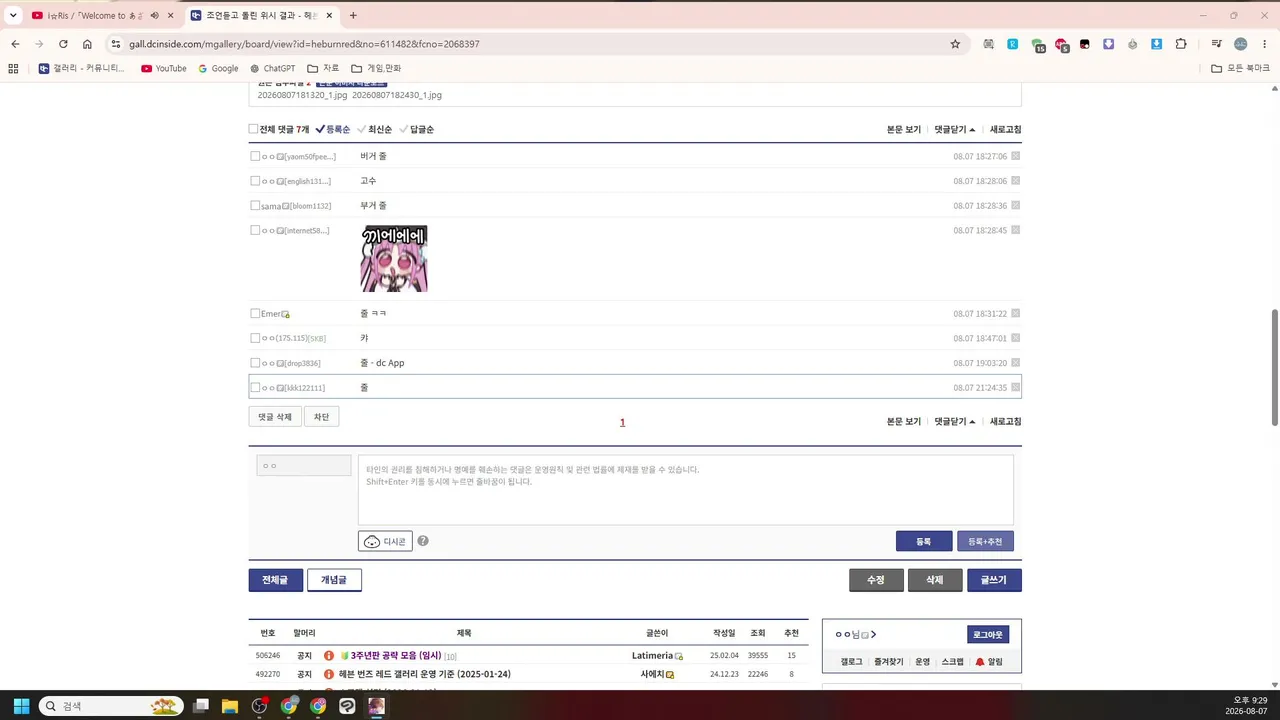
Task: Tick the checkbox for comment '고수'
Action: point(255,181)
